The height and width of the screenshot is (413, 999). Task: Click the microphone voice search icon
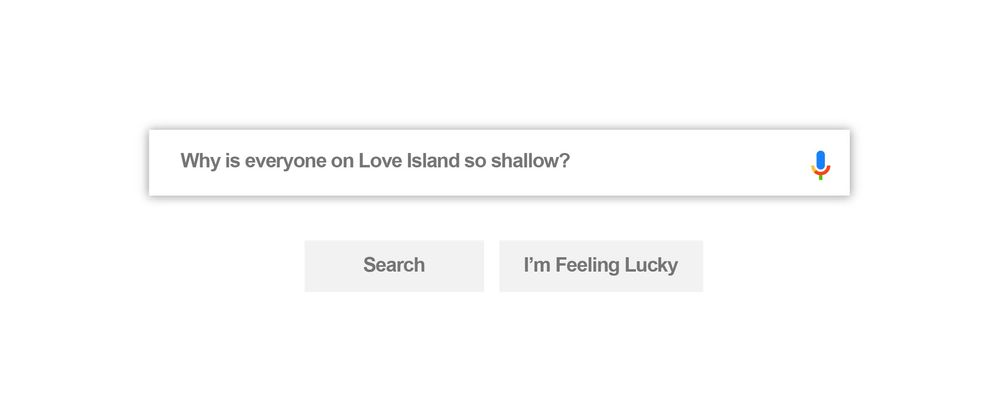click(820, 164)
